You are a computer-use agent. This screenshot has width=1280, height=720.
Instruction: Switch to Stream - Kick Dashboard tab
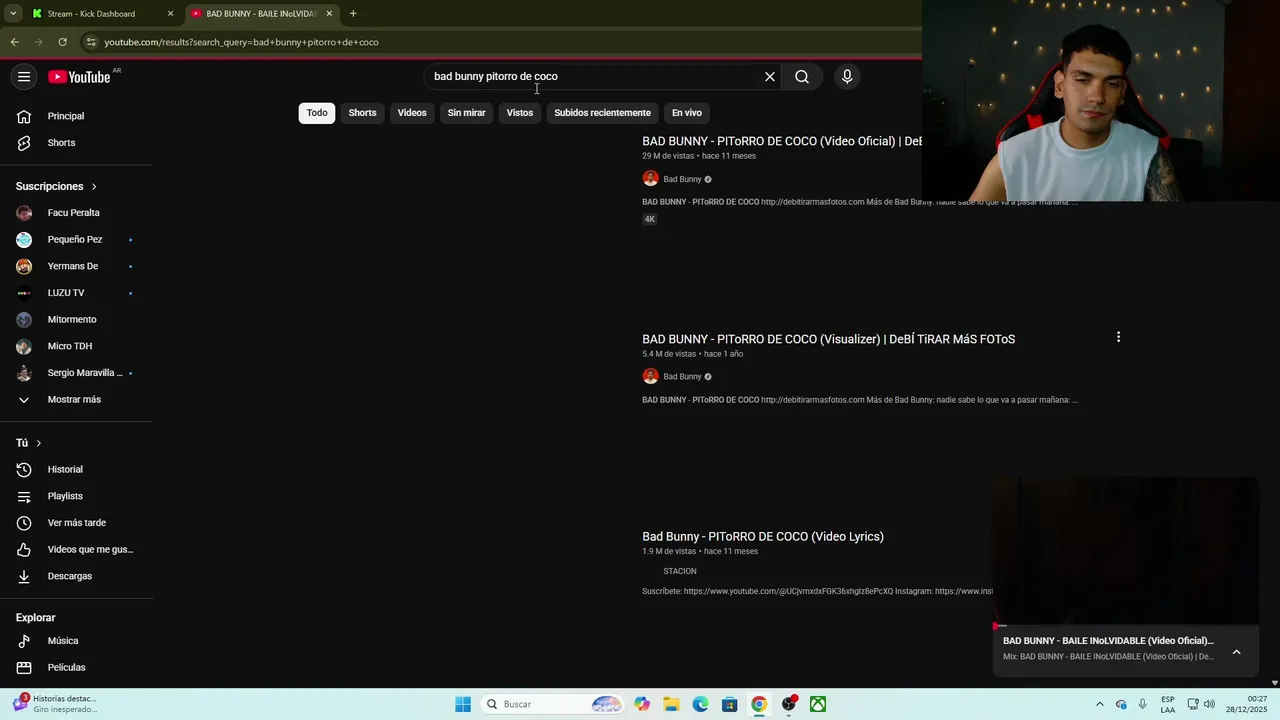[x=91, y=14]
